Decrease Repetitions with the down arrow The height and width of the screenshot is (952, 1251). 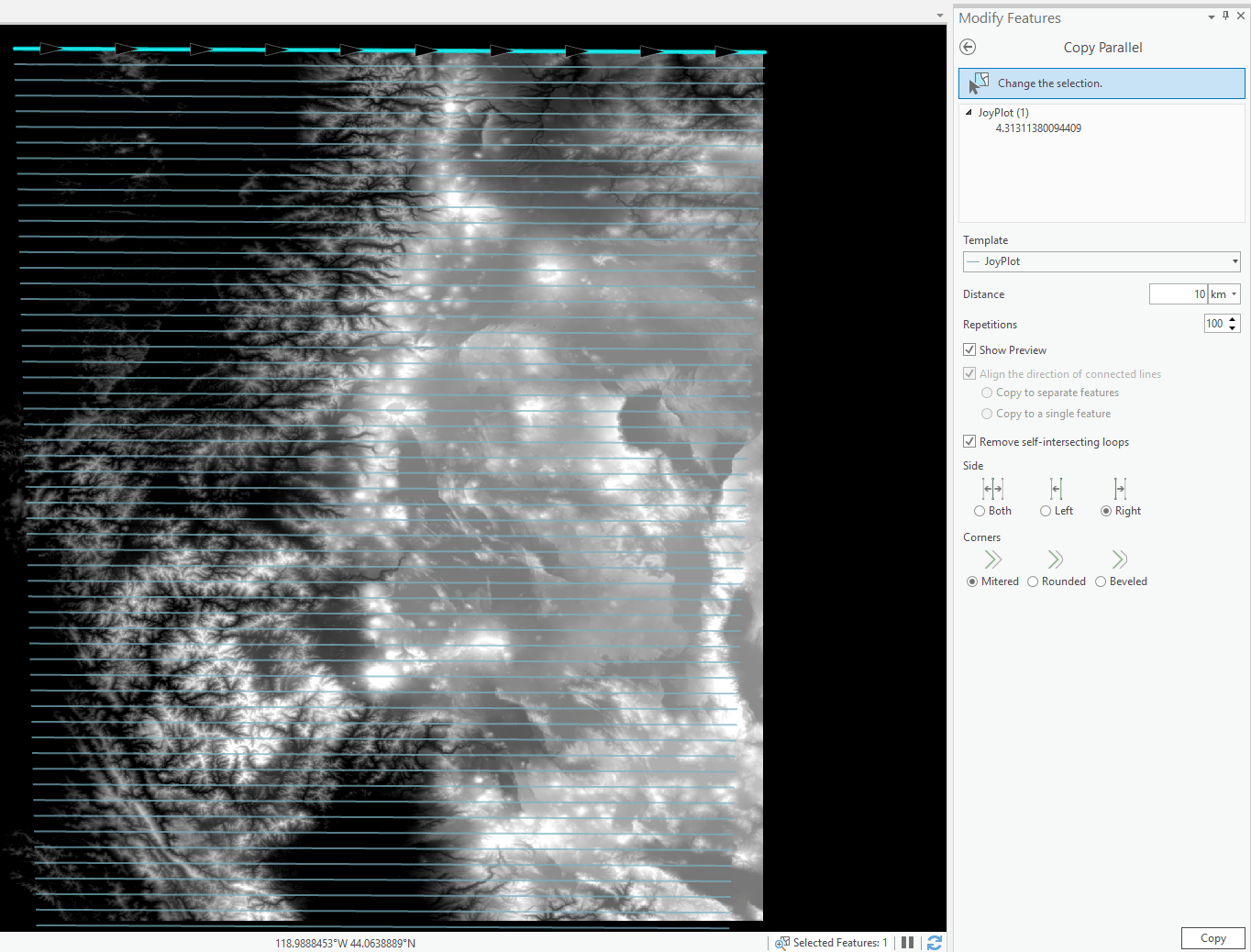1233,328
